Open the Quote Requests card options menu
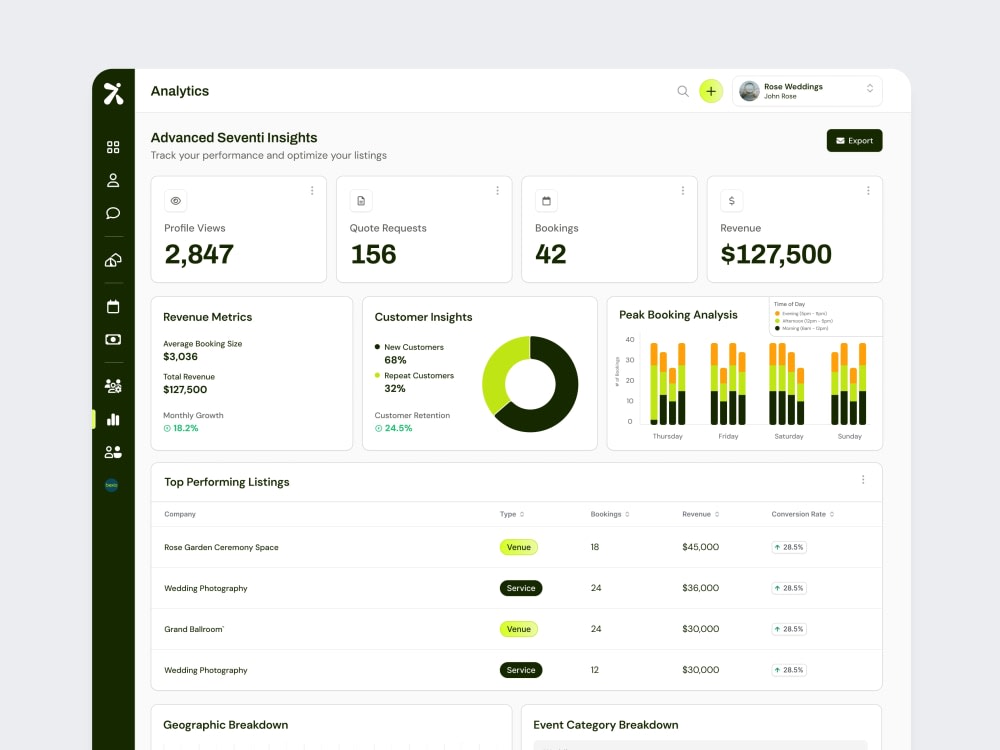 pos(497,191)
